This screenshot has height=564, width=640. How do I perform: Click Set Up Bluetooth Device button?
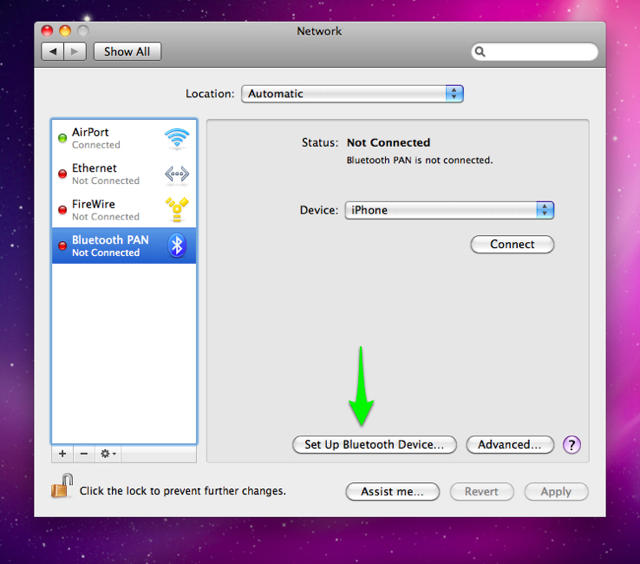coord(374,445)
